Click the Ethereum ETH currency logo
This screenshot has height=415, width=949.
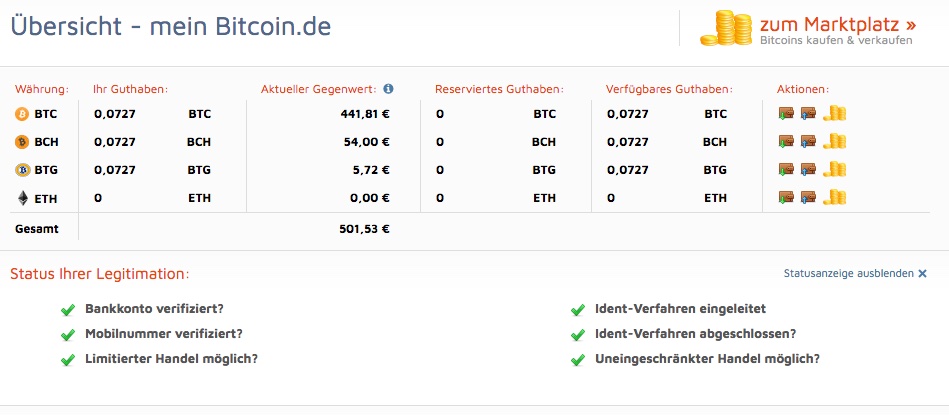tap(22, 198)
